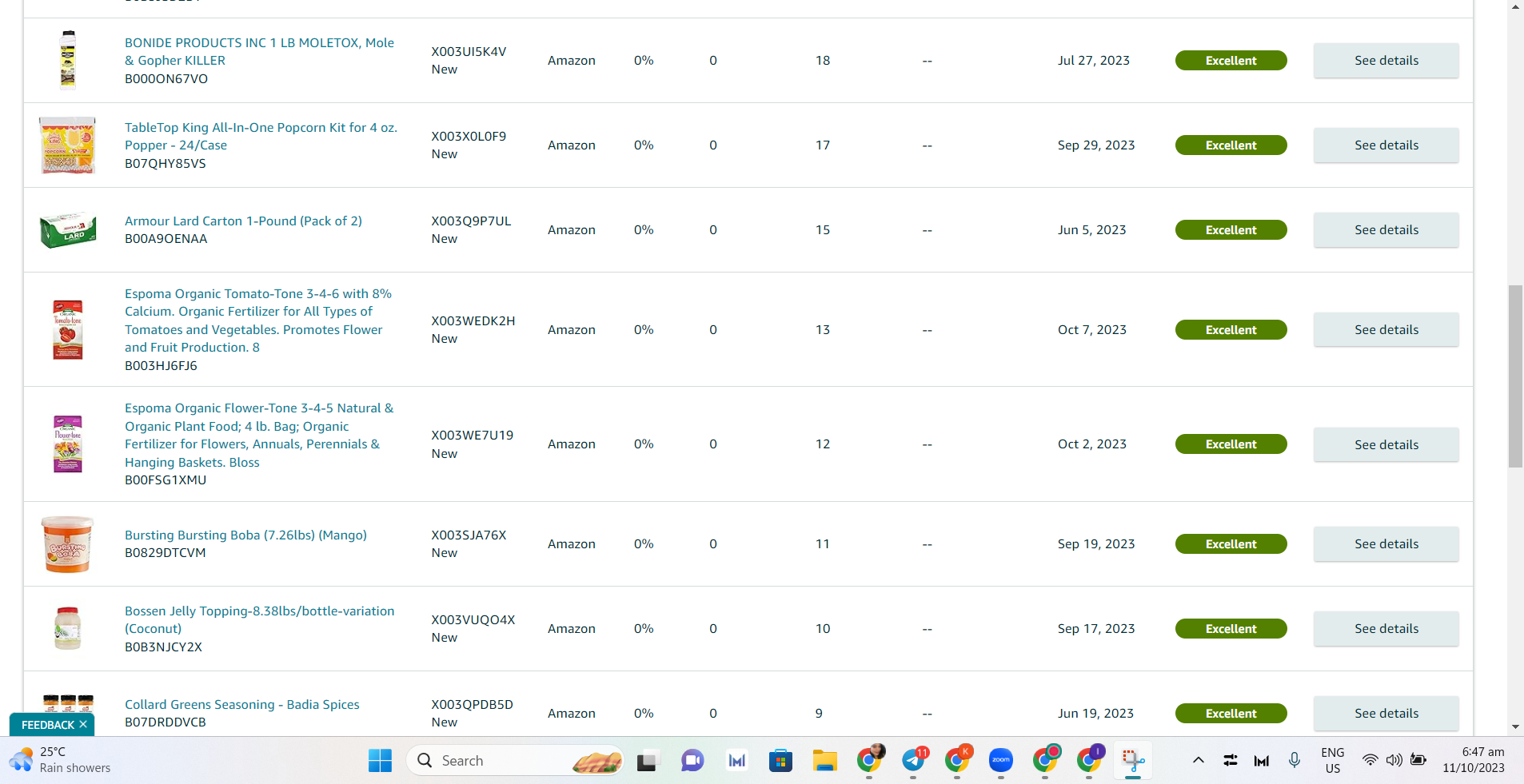The width and height of the screenshot is (1524, 784).
Task: Open Espoma Organic Flower-Tone product link
Action: click(259, 435)
